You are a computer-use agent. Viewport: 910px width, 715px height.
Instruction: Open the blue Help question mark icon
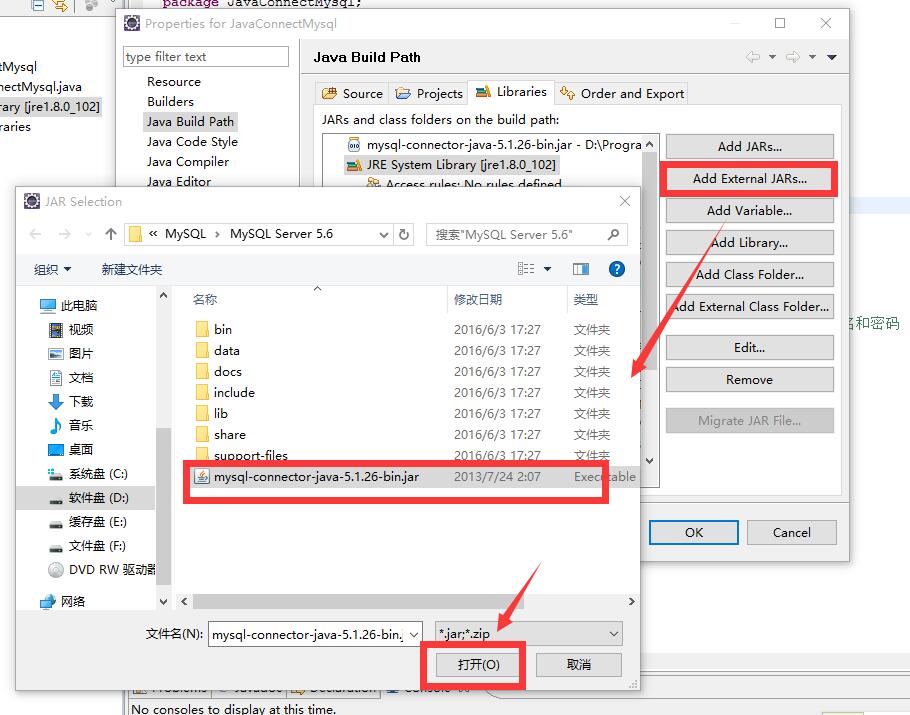(617, 268)
